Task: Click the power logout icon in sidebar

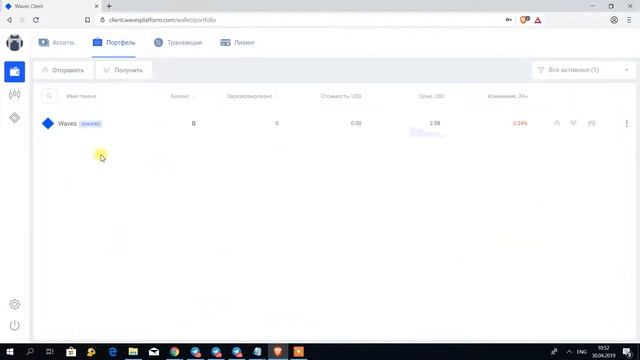Action: (14, 325)
